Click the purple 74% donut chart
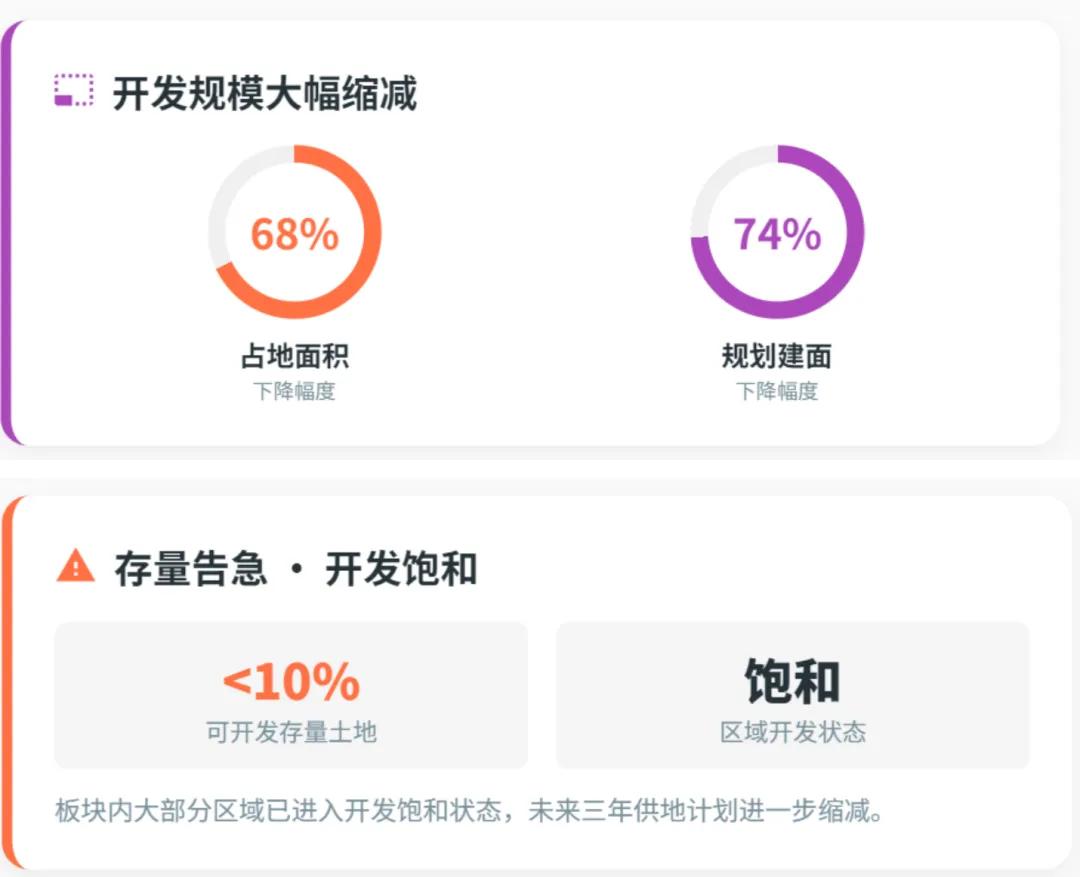The width and height of the screenshot is (1080, 877). pos(778,231)
